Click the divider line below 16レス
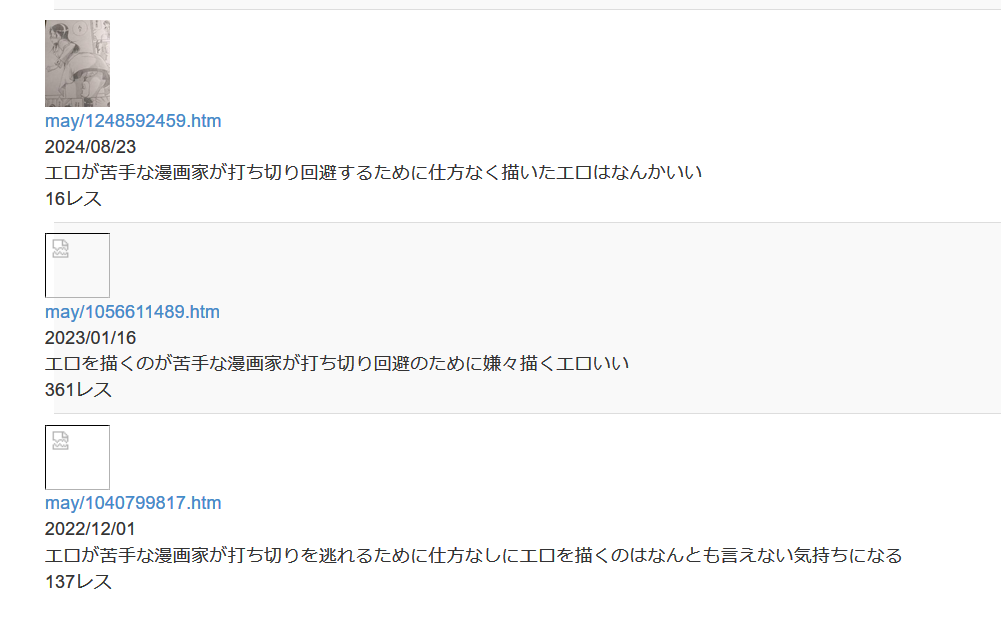 (x=527, y=222)
